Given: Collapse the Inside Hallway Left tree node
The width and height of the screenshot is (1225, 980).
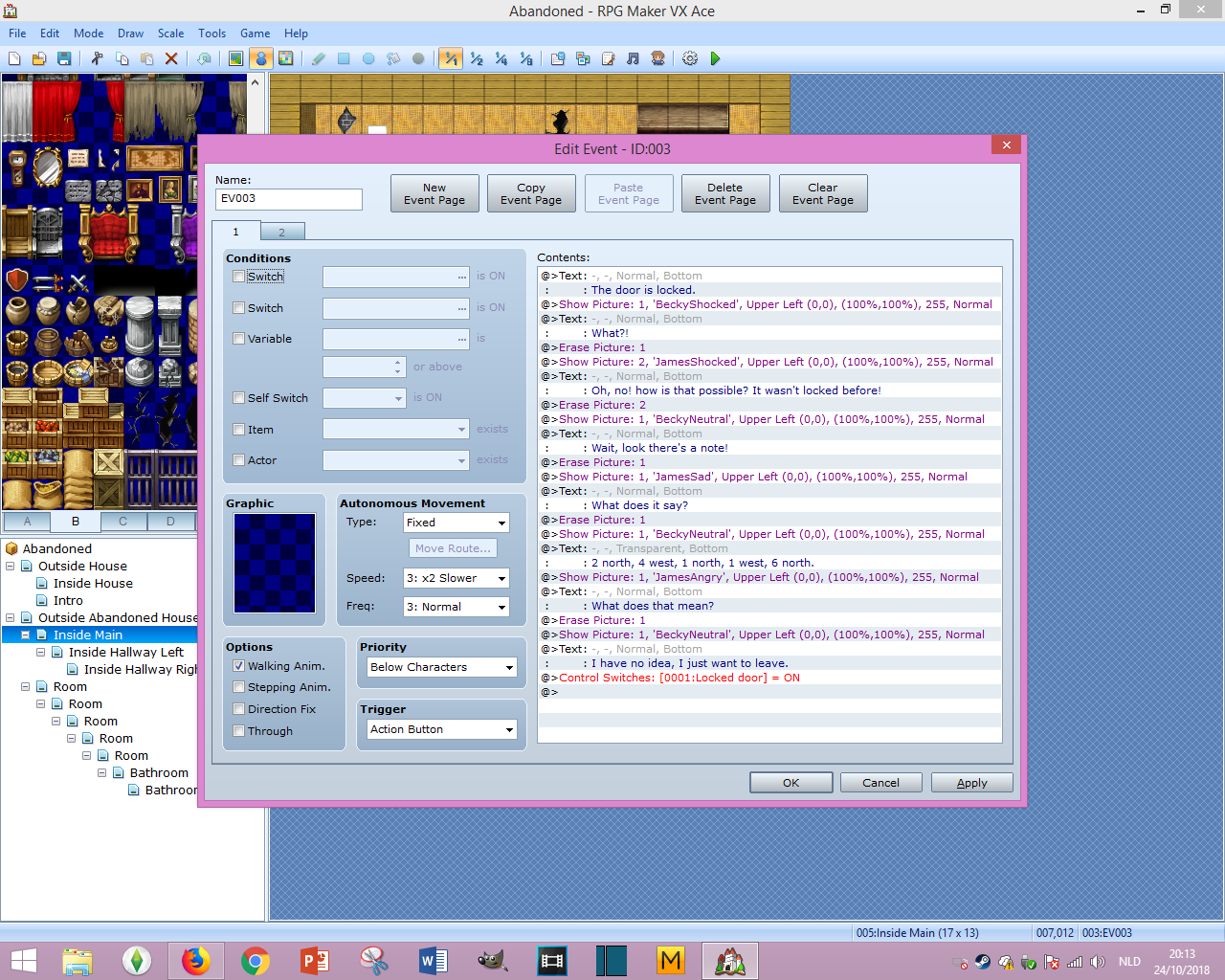Looking at the screenshot, I should [x=41, y=653].
